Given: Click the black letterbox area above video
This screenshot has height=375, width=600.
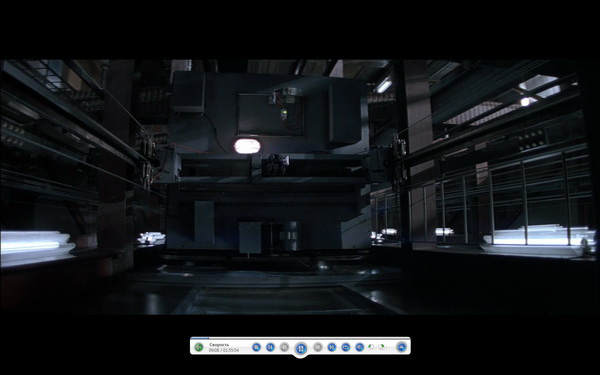Looking at the screenshot, I should pyautogui.click(x=300, y=29).
